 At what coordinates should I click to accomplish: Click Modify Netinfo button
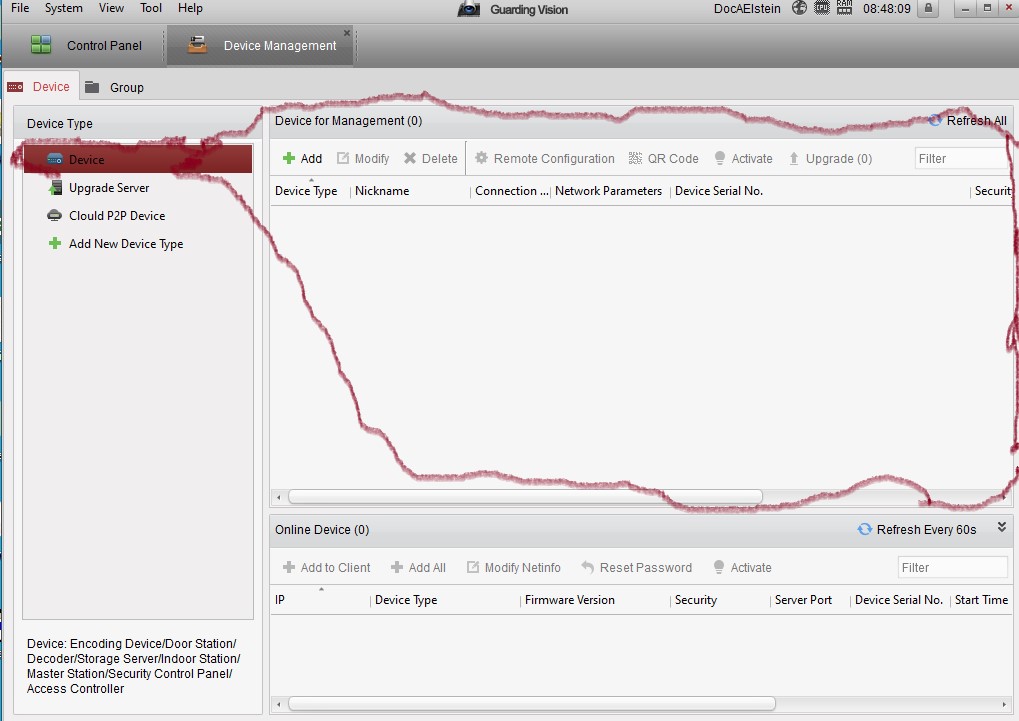[x=513, y=568]
